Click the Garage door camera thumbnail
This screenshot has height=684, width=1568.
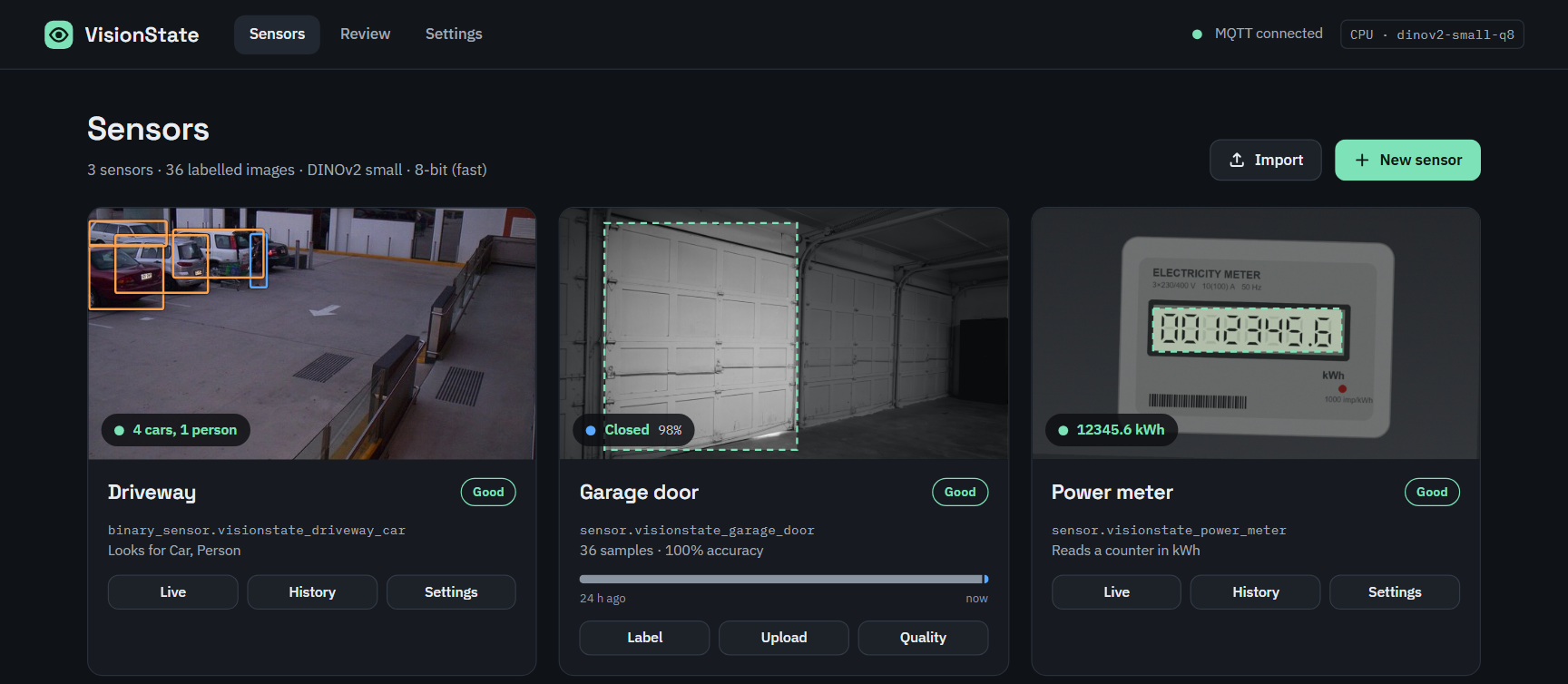(784, 333)
